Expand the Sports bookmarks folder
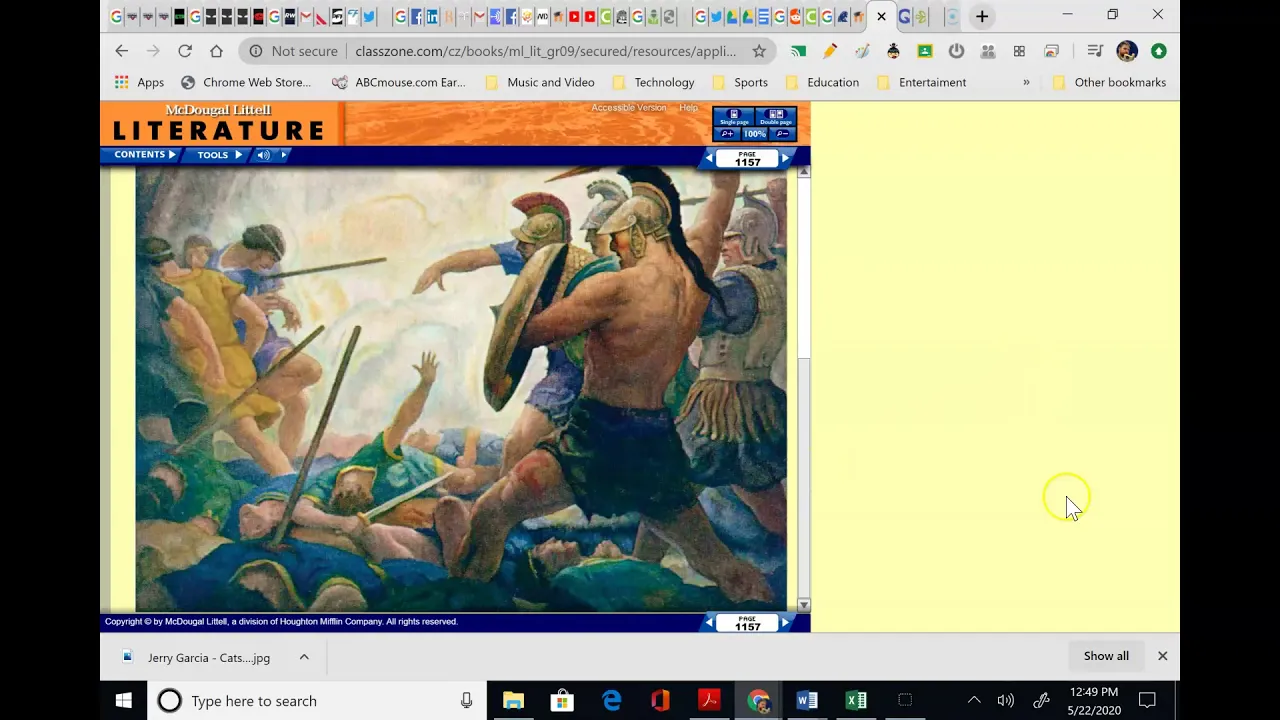Image resolution: width=1280 pixels, height=720 pixels. tap(740, 82)
